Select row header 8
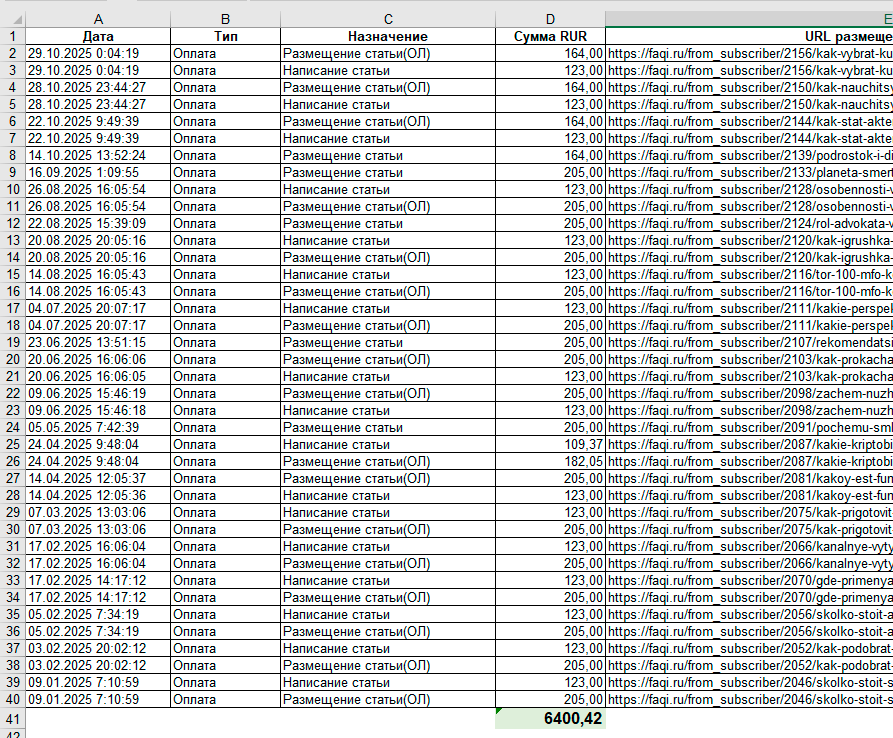893x738 pixels. tap(13, 155)
